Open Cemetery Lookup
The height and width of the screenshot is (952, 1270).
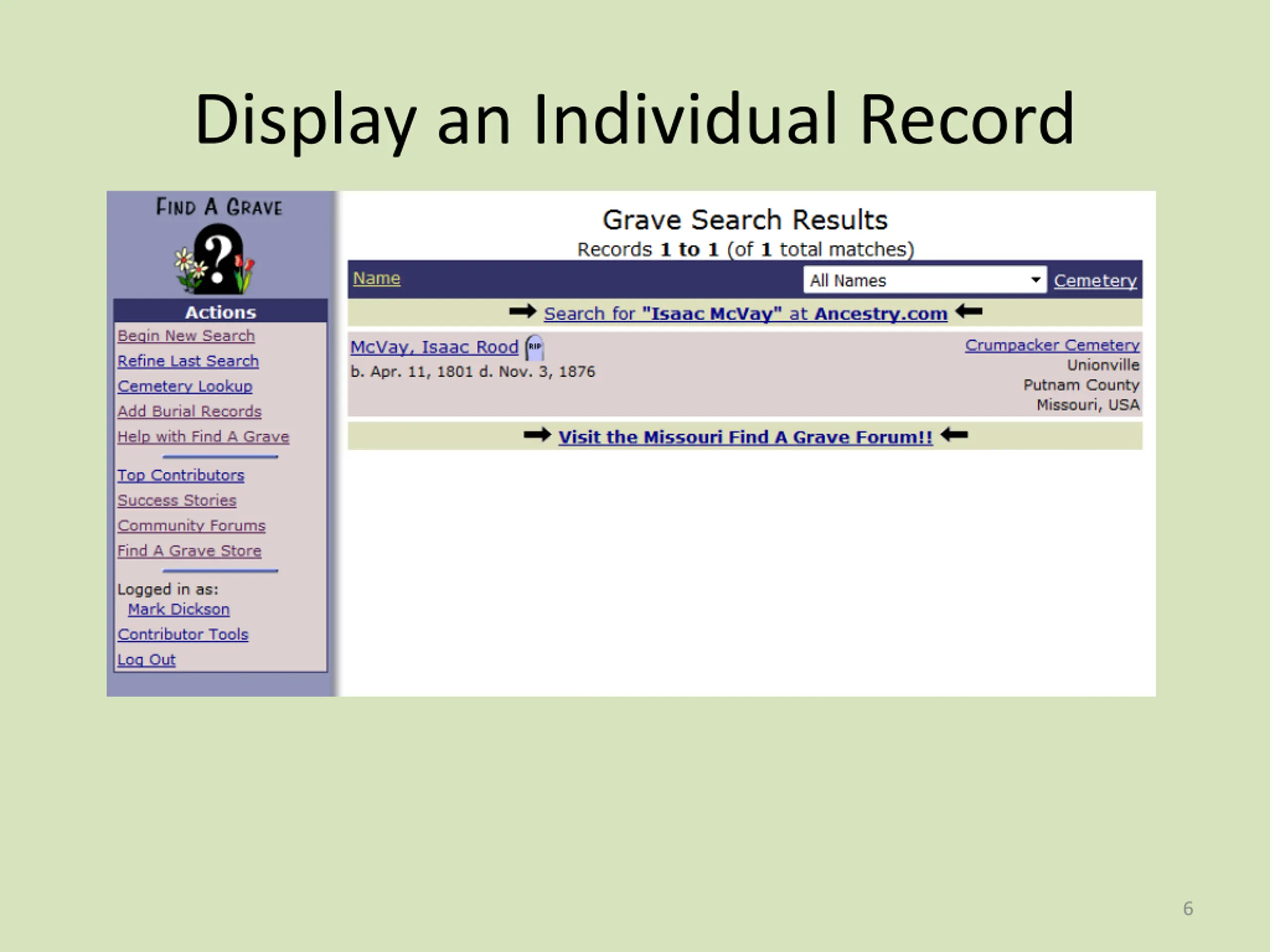click(x=185, y=386)
